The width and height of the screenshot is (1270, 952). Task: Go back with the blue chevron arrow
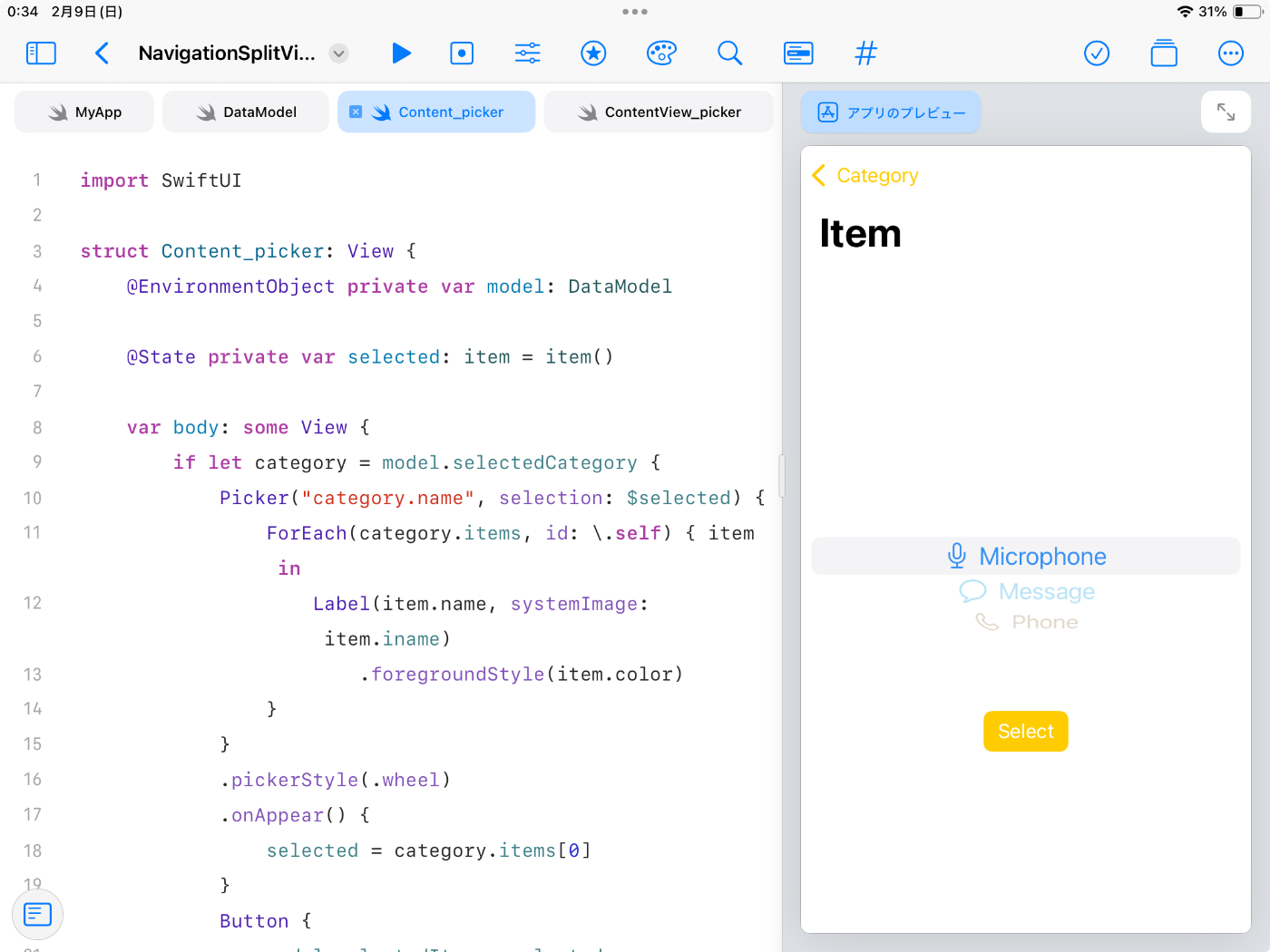pos(102,53)
